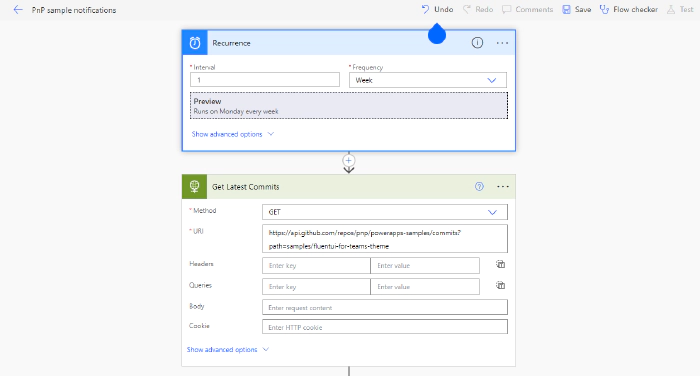Click the Cookie input field
Screen dimensions: 700x376
[385, 327]
